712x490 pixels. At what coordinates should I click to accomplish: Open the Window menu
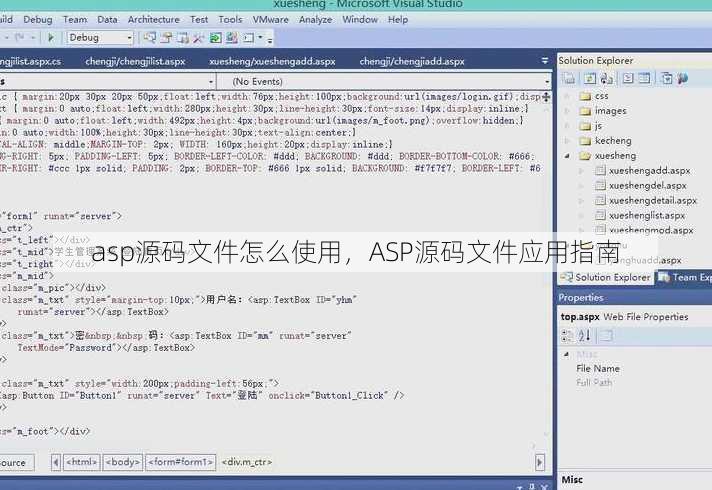tap(360, 20)
